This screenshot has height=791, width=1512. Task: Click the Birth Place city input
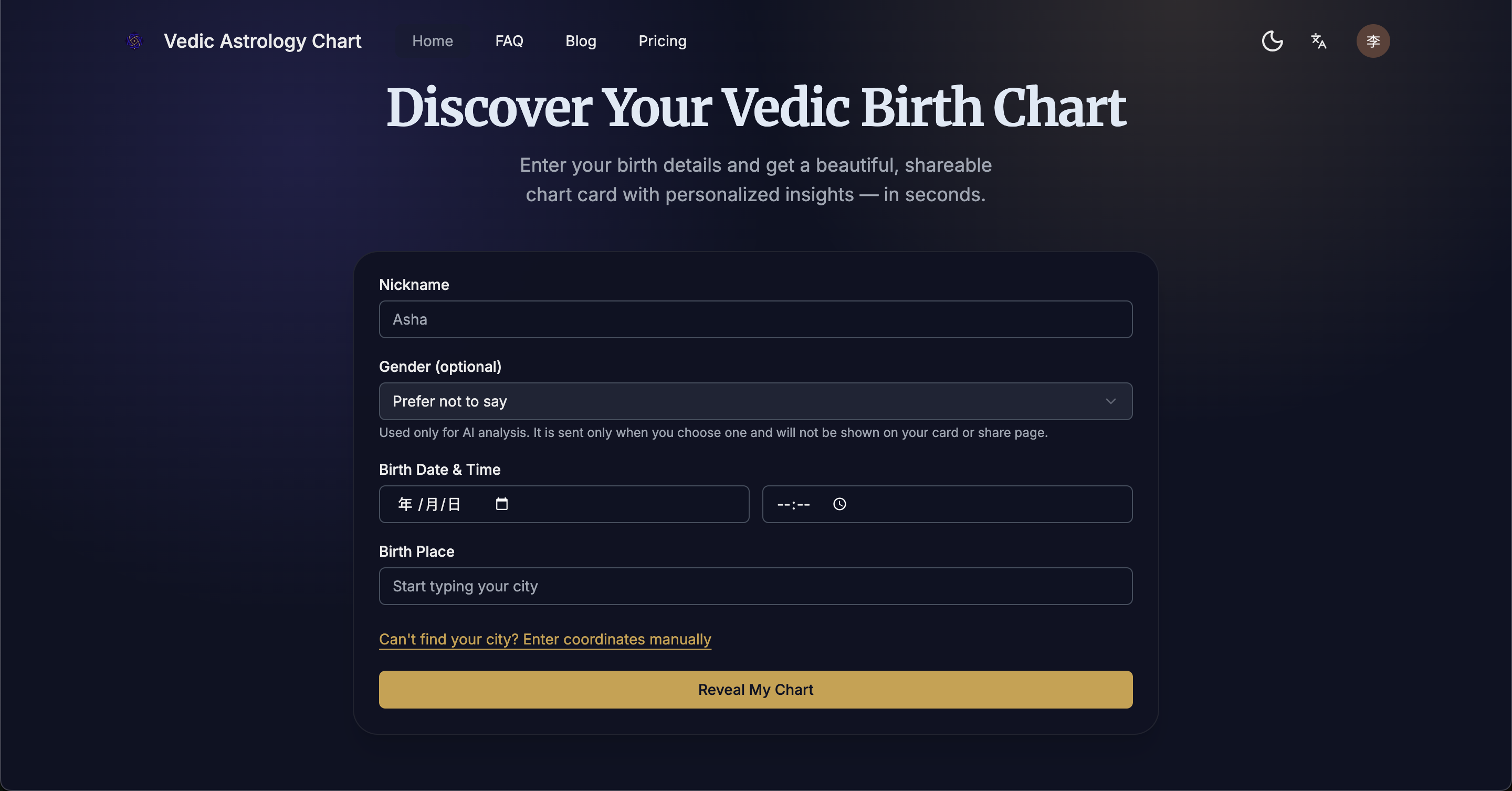click(755, 586)
